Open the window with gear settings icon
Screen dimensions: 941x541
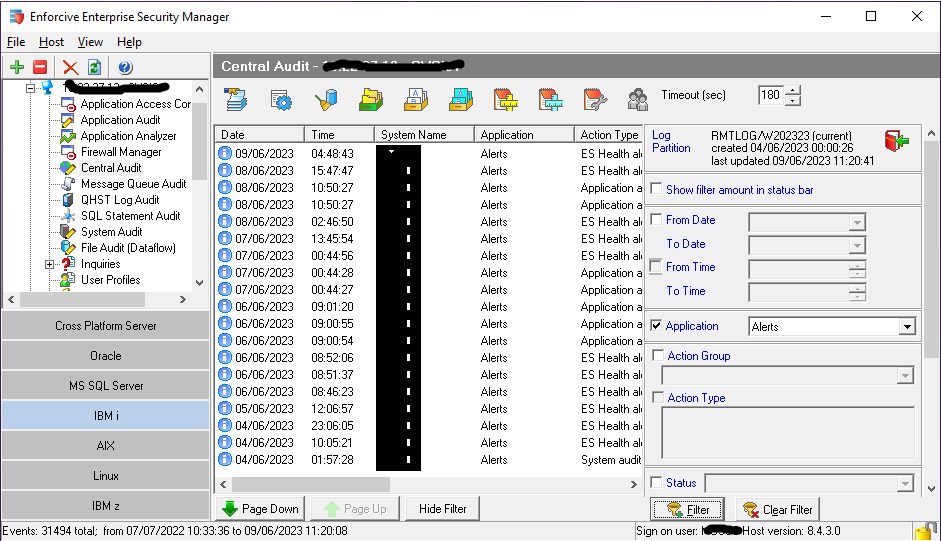click(281, 100)
